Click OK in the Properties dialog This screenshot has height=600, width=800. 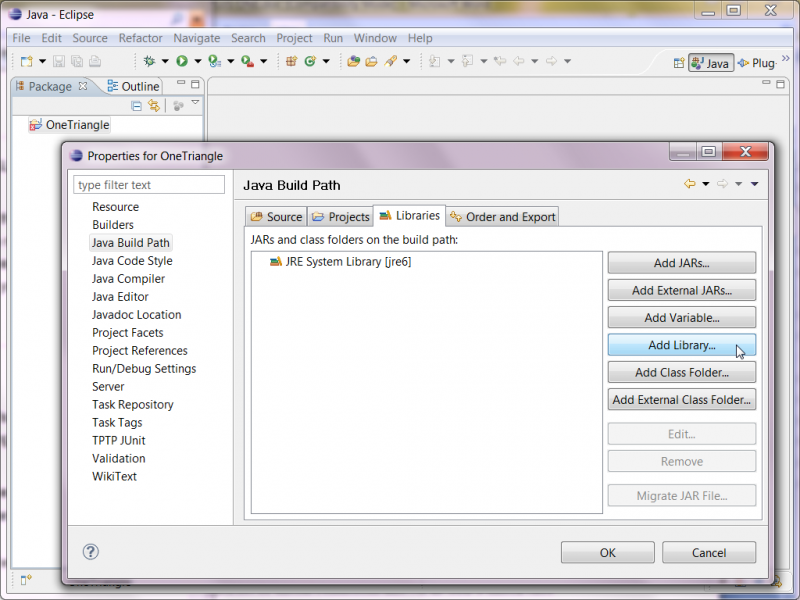[x=608, y=553]
